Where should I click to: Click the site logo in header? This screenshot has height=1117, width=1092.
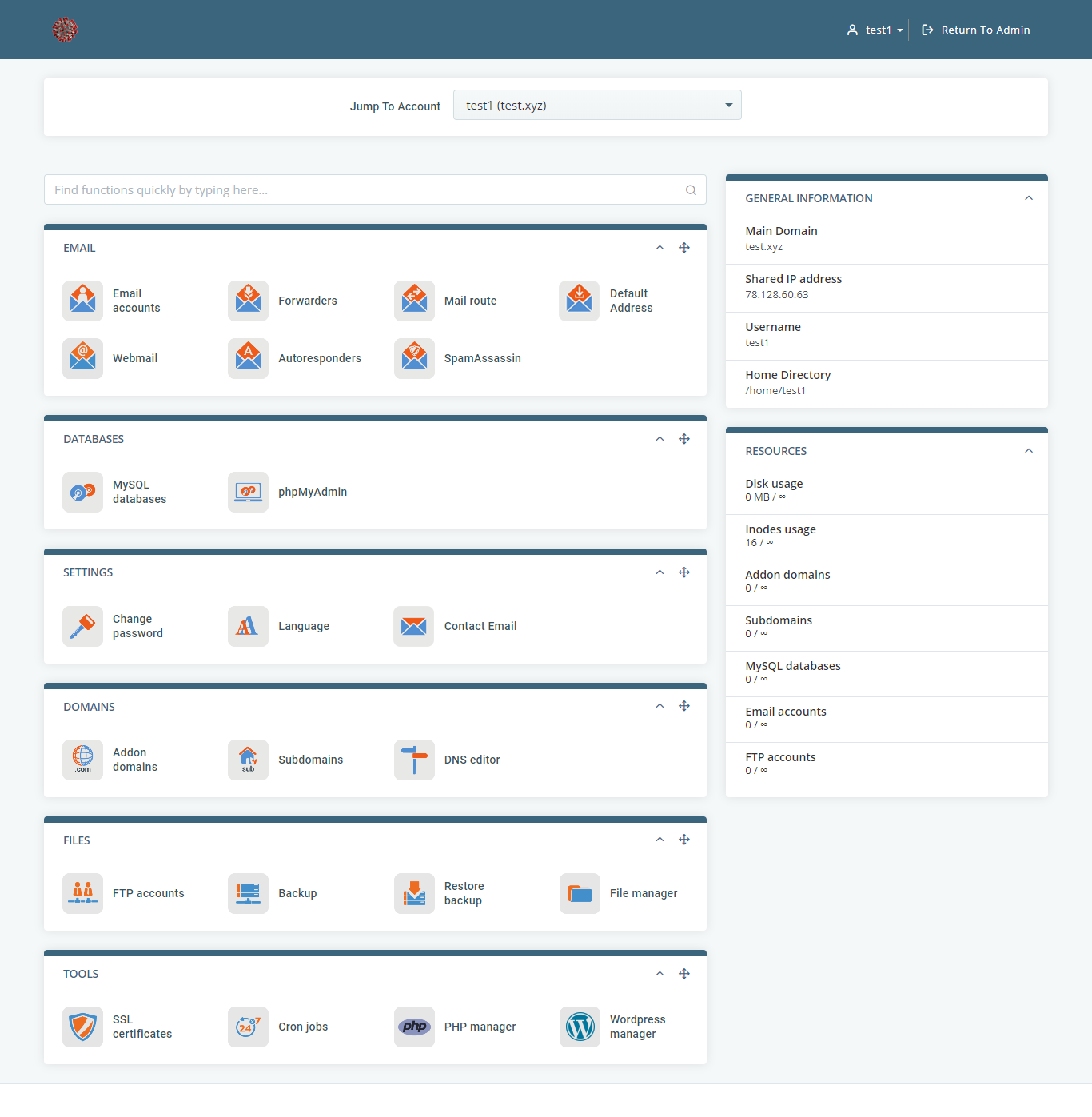tap(65, 30)
